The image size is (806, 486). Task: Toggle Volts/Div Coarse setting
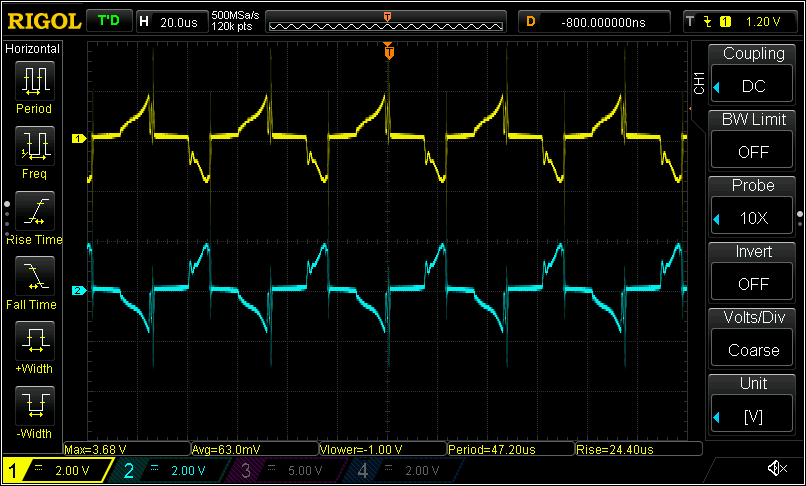coord(752,338)
